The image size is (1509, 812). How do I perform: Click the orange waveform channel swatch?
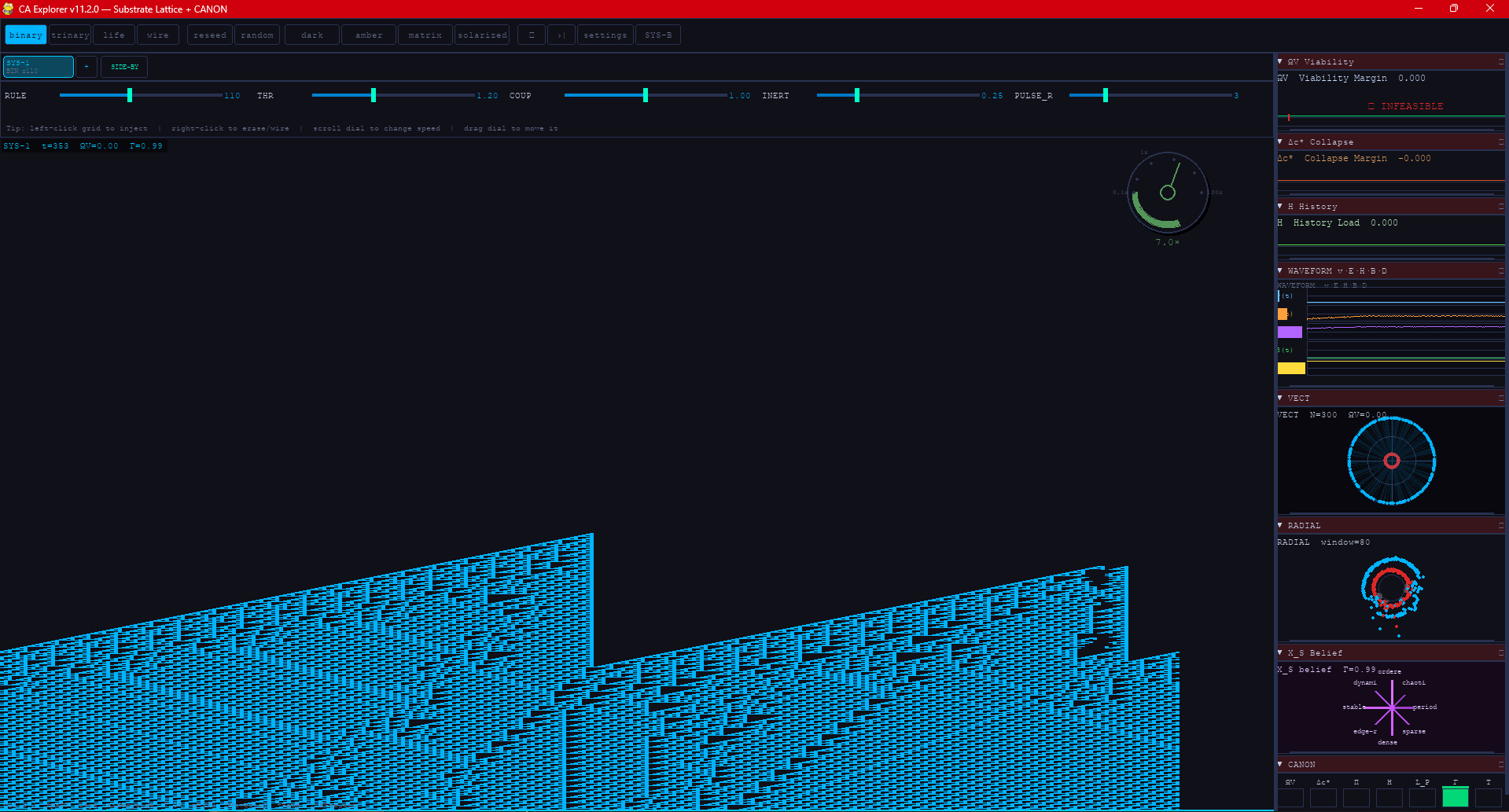point(1283,314)
